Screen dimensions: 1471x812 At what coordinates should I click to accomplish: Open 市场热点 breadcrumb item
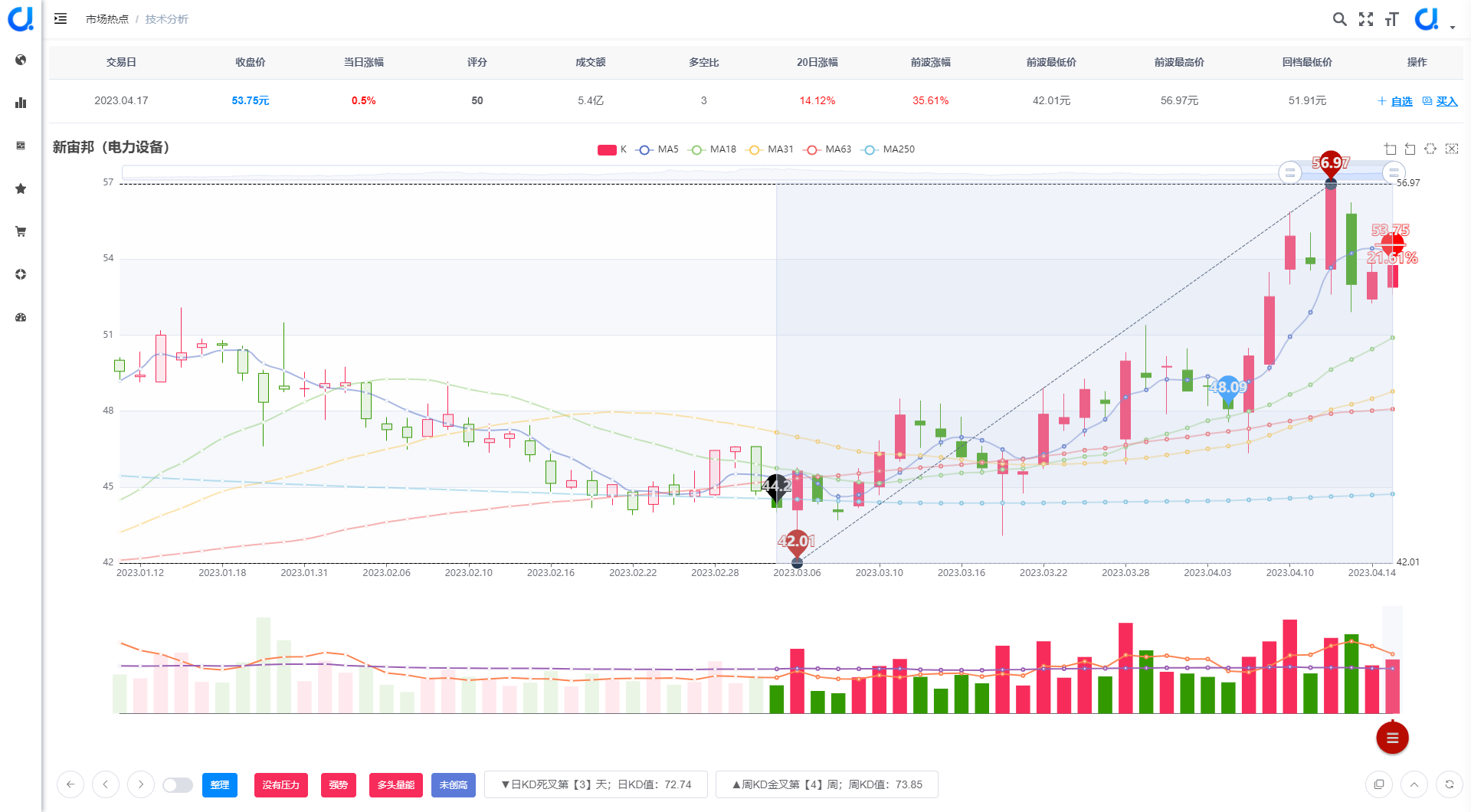click(107, 19)
